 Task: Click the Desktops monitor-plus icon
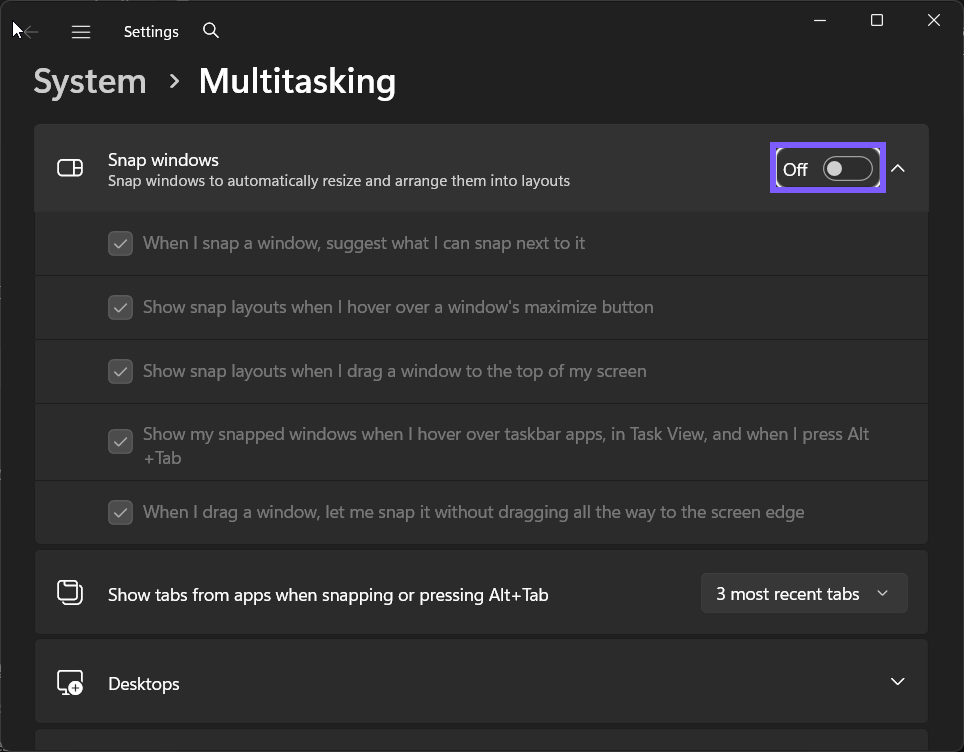pos(70,683)
